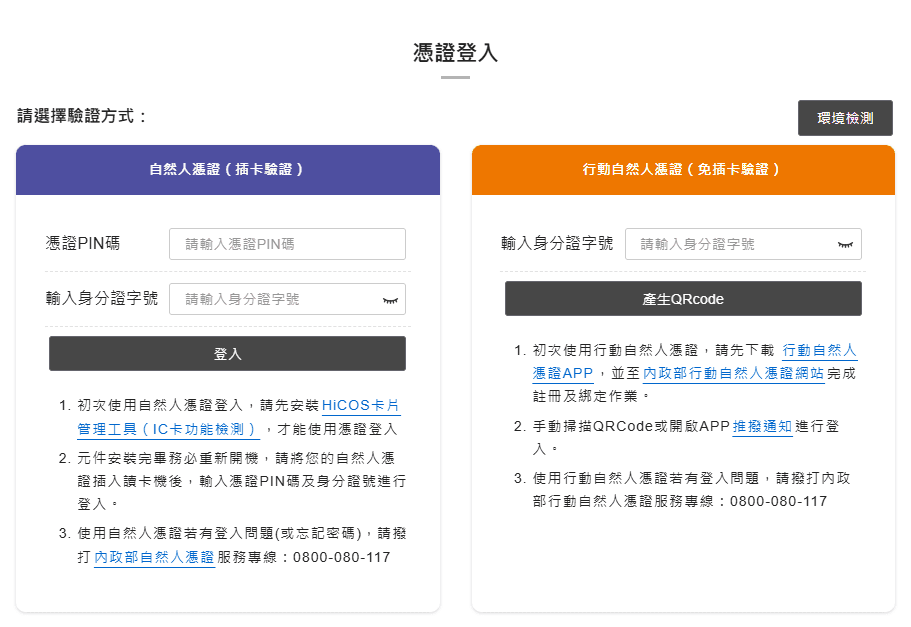Open the HiCOS卡片管理工具 link
The height and width of the screenshot is (627, 911).
click(239, 417)
